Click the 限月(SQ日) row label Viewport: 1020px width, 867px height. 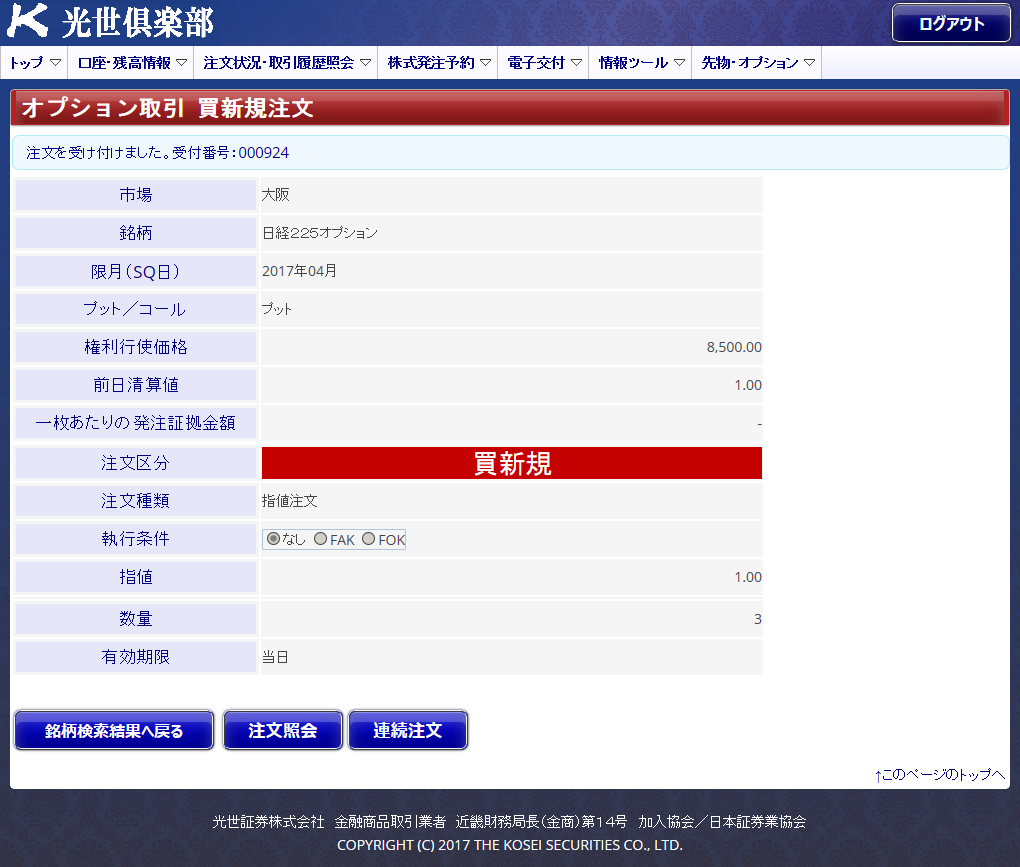click(x=136, y=271)
